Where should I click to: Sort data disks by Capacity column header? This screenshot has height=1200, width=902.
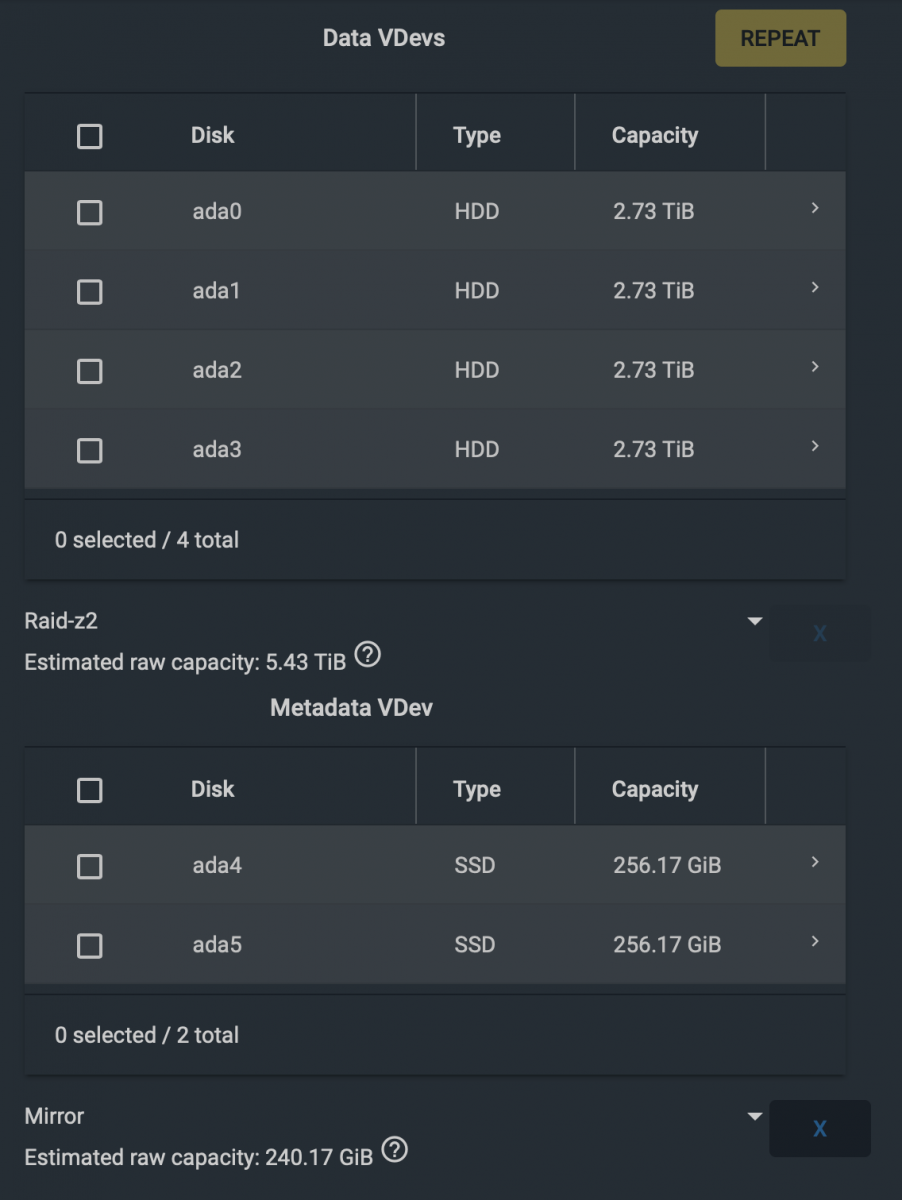(655, 136)
